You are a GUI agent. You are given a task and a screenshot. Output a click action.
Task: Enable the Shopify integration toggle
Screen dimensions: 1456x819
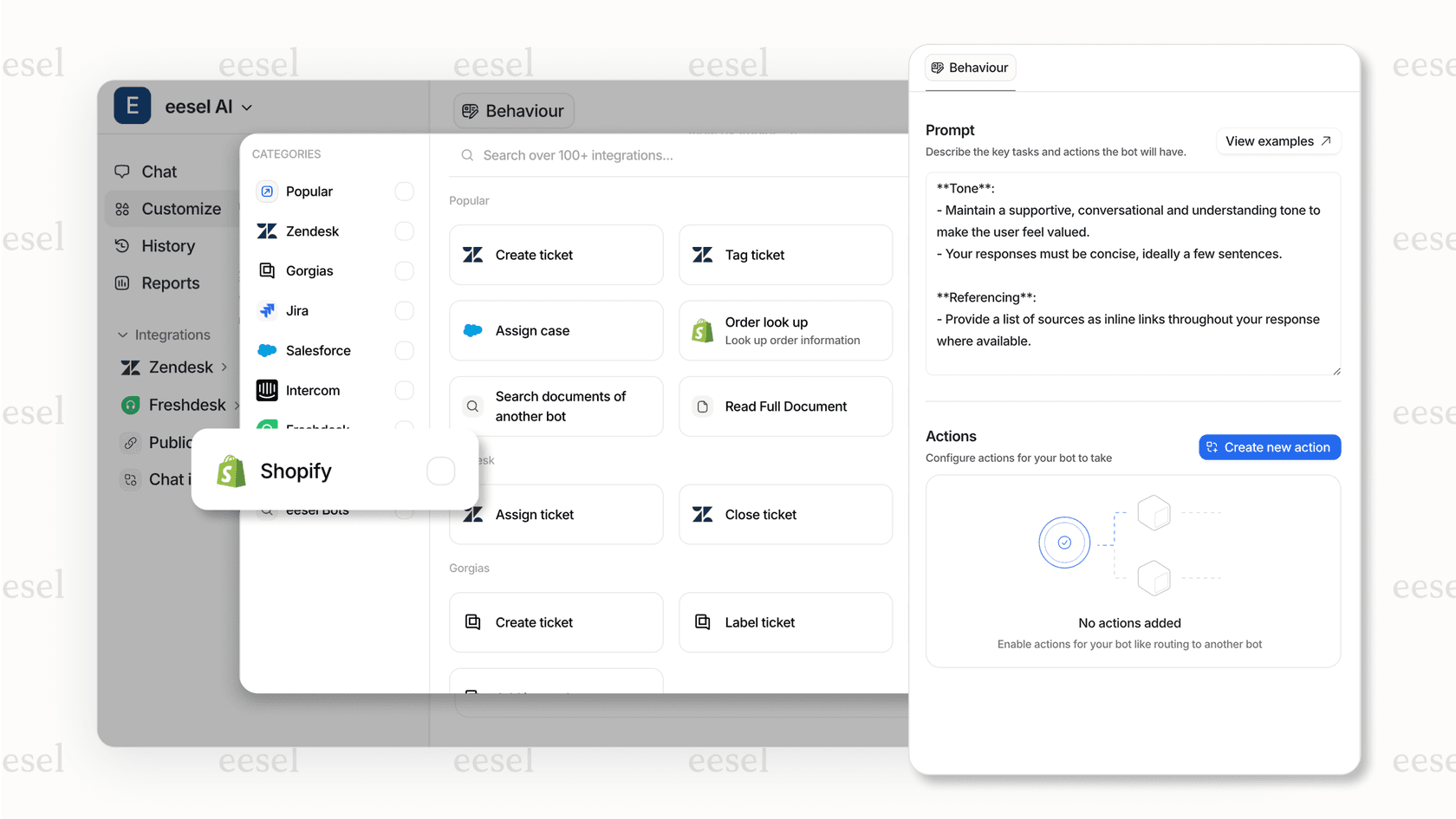pyautogui.click(x=441, y=471)
